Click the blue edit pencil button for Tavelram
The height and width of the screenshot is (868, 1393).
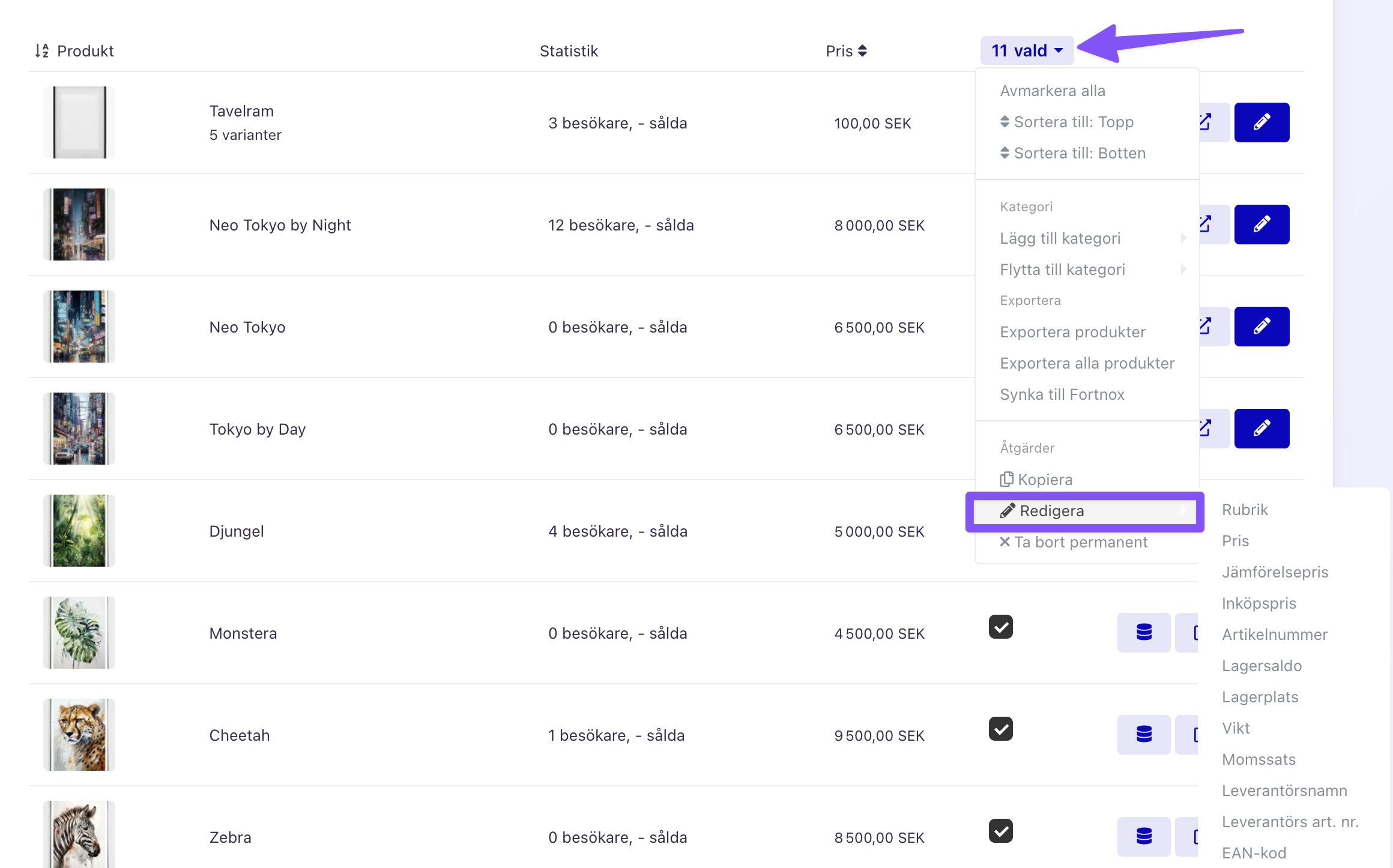pyautogui.click(x=1262, y=122)
